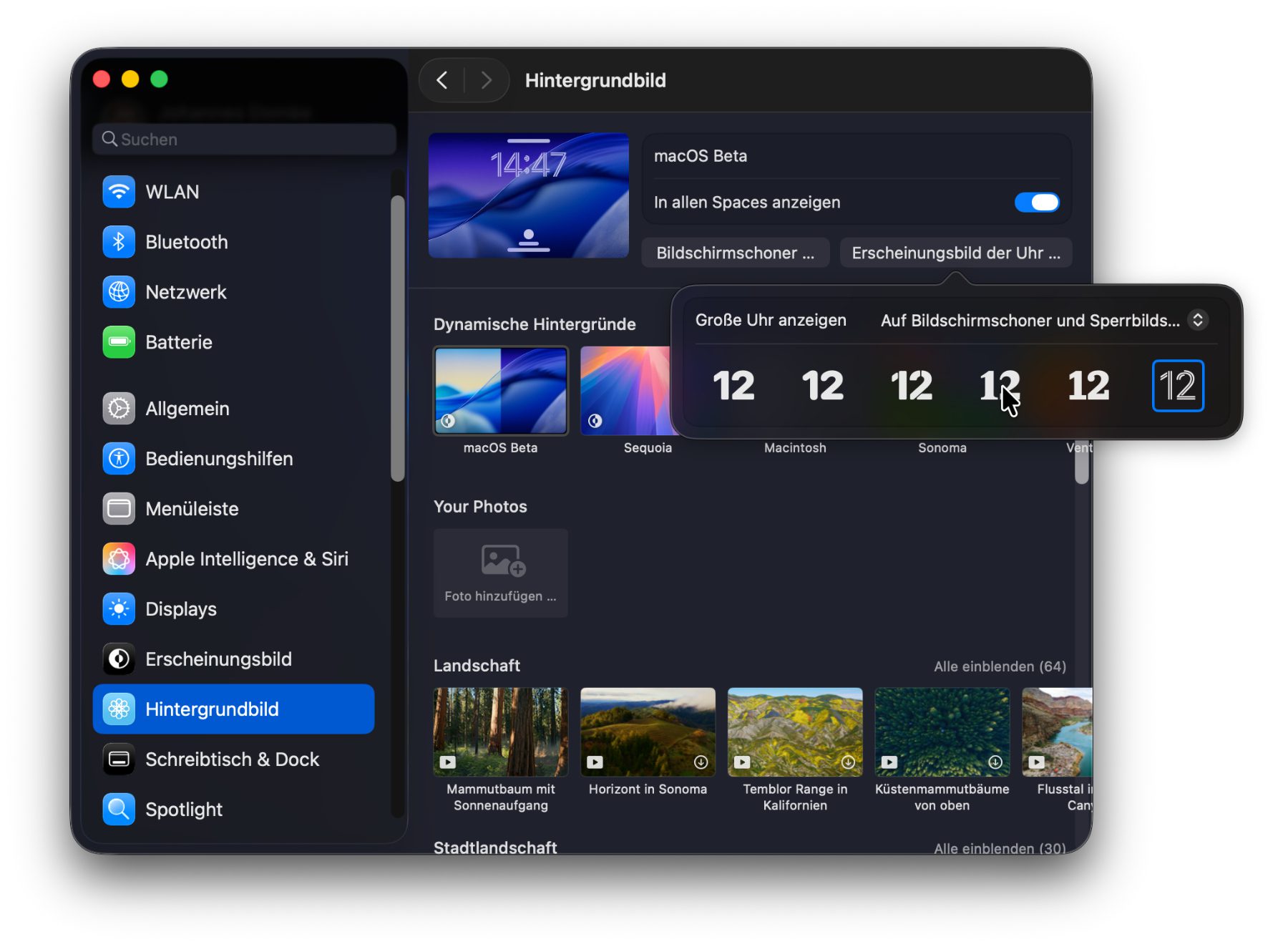This screenshot has width=1288, height=947.
Task: Select 'Horizont in Sonoma' wallpaper thumbnail
Action: click(648, 732)
